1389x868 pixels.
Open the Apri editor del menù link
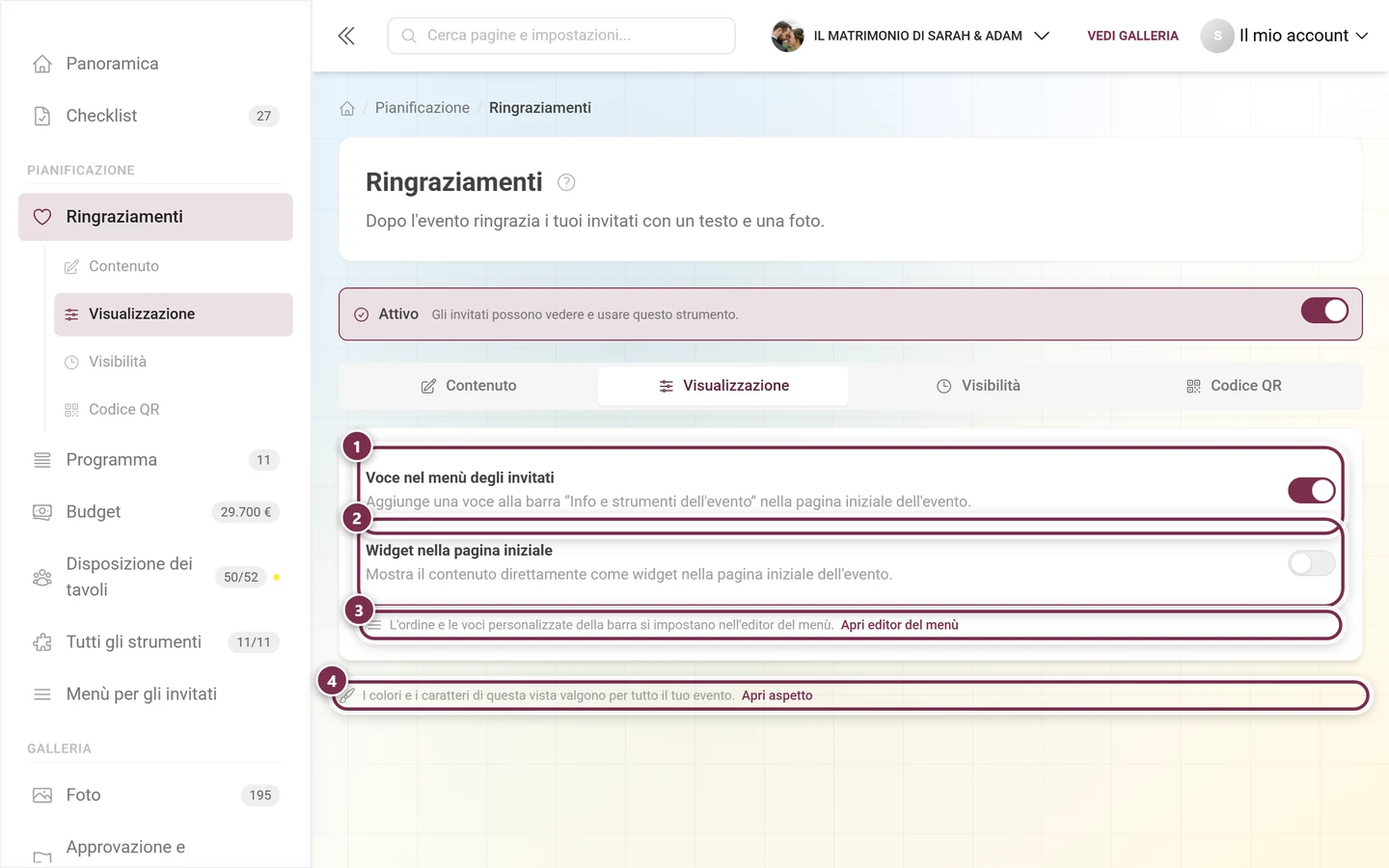900,625
